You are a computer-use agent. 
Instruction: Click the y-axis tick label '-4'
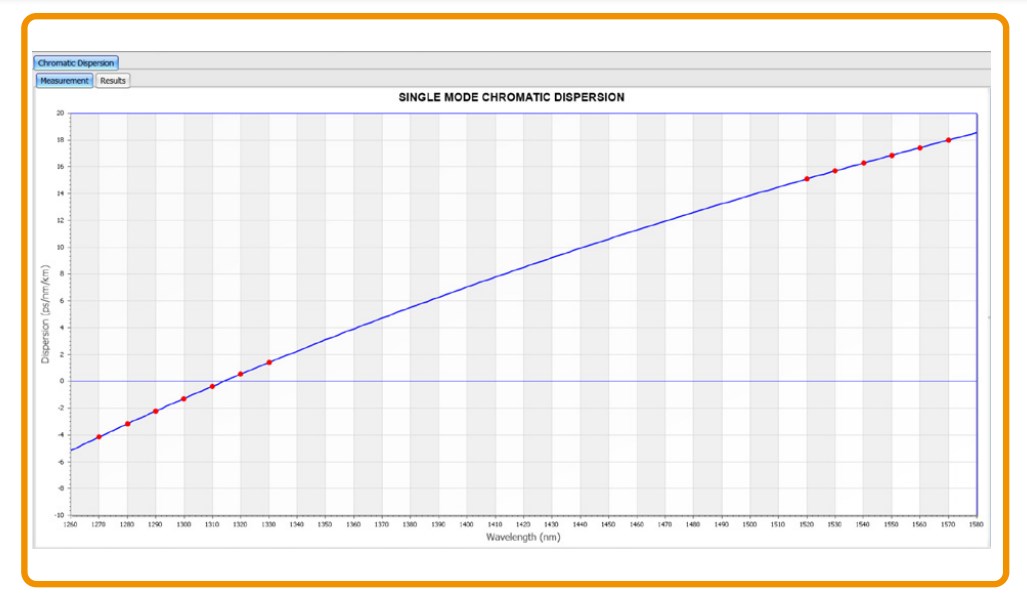[60, 434]
